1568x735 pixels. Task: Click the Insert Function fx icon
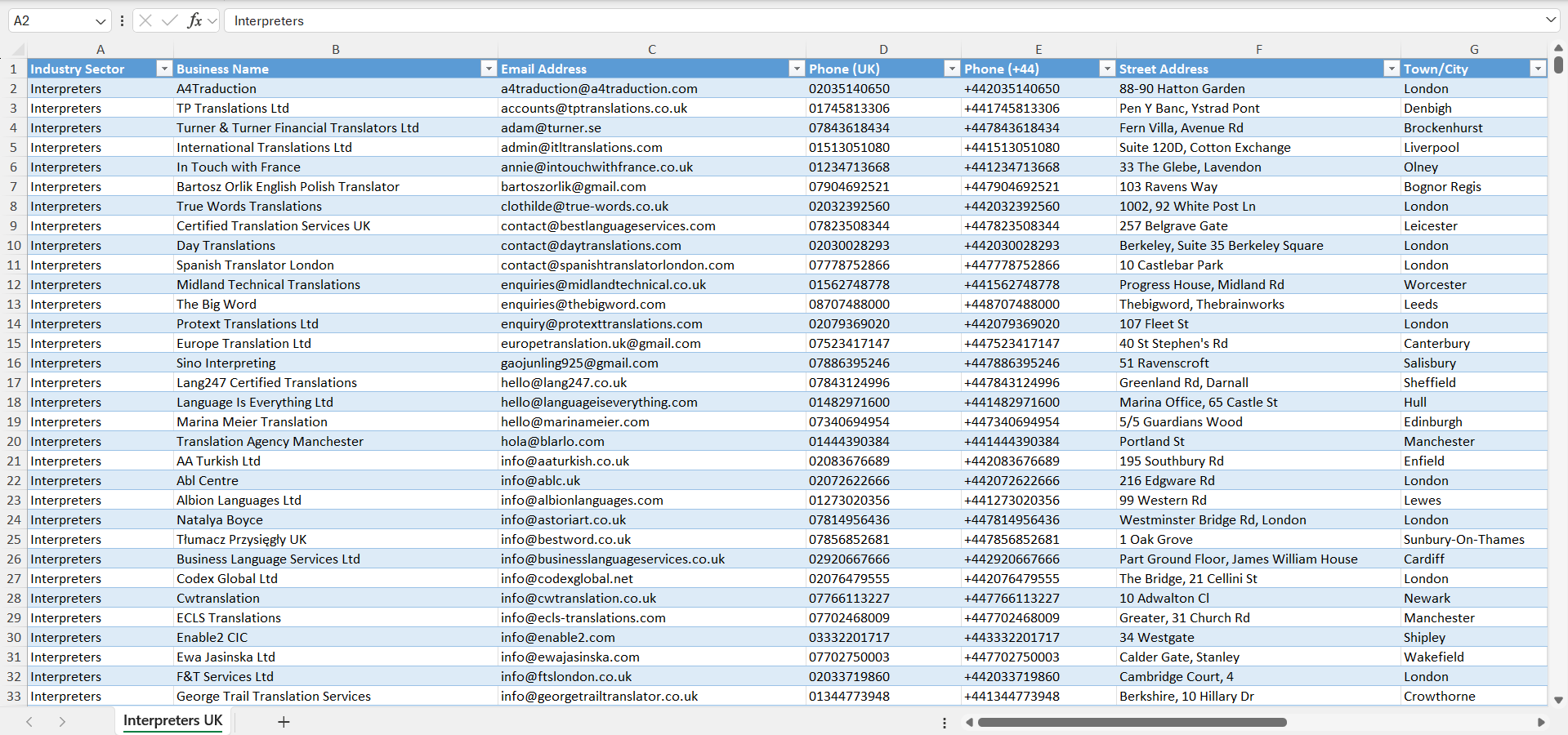pos(194,20)
